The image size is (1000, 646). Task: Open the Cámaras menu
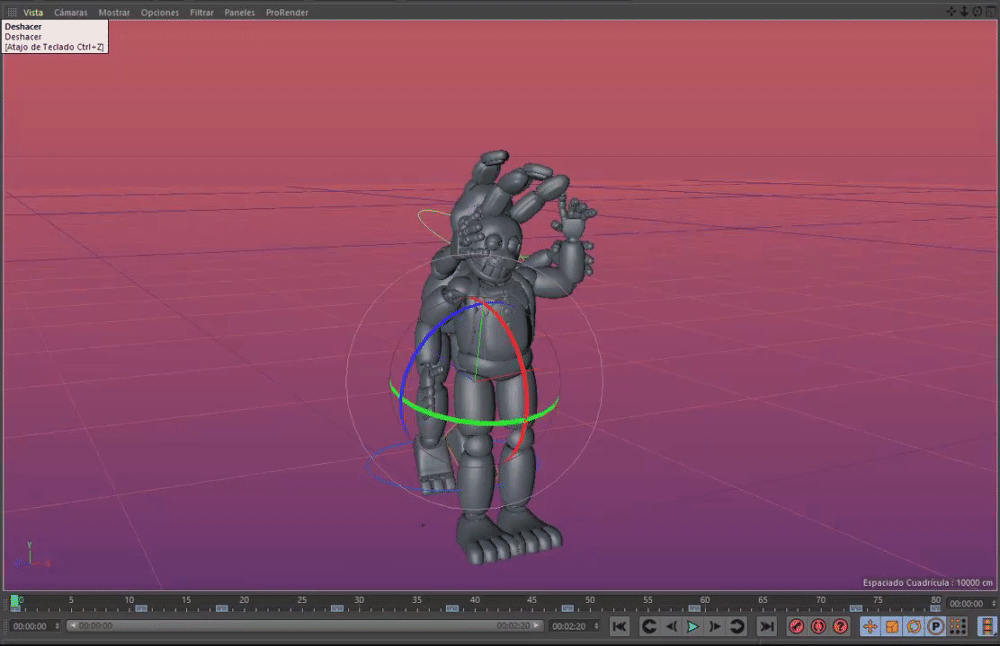[71, 13]
